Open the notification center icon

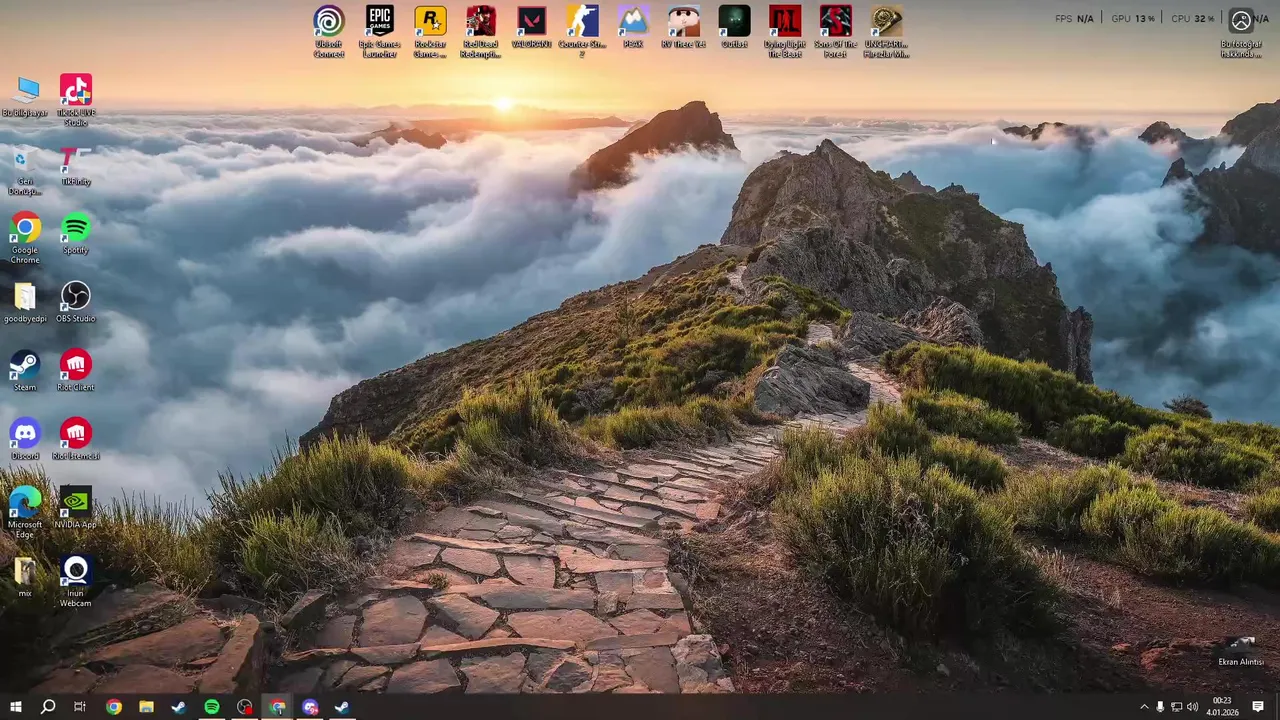1258,707
